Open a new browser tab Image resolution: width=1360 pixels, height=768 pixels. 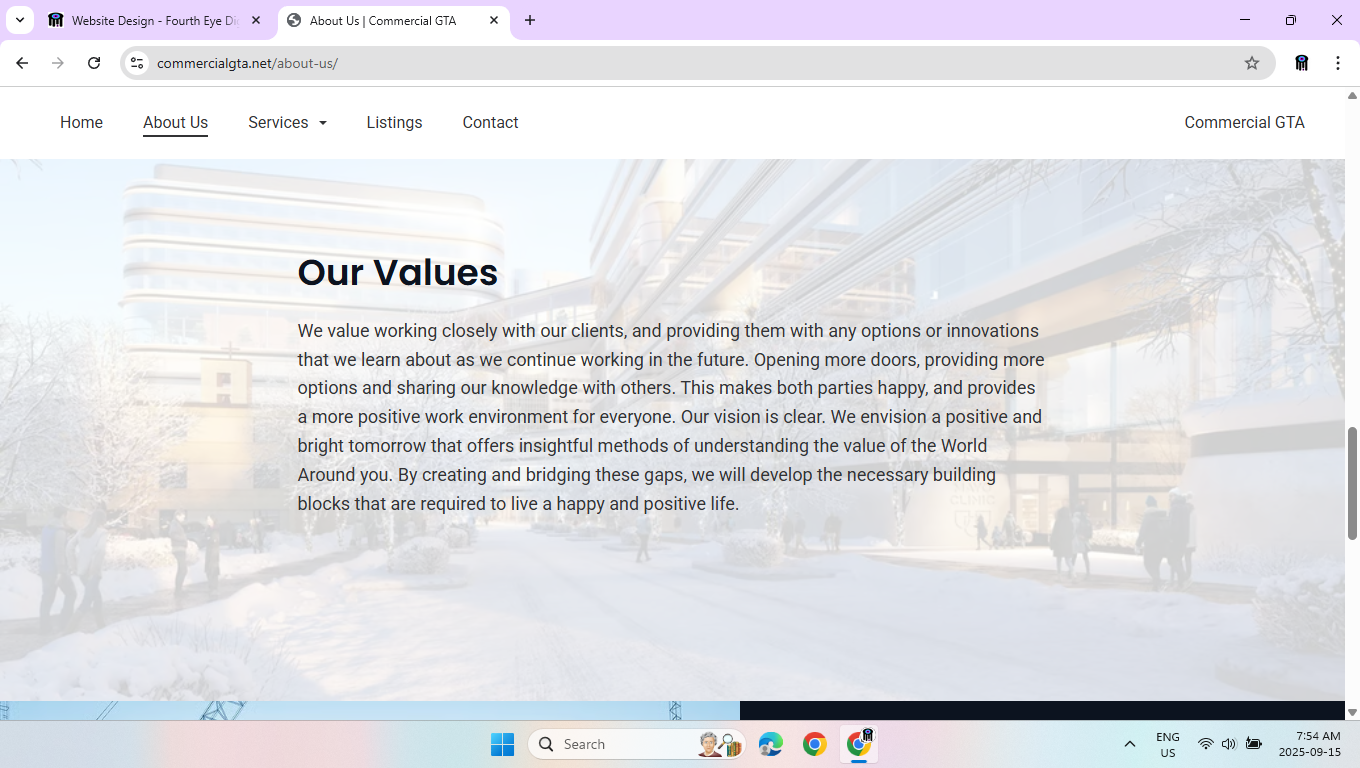pyautogui.click(x=530, y=20)
